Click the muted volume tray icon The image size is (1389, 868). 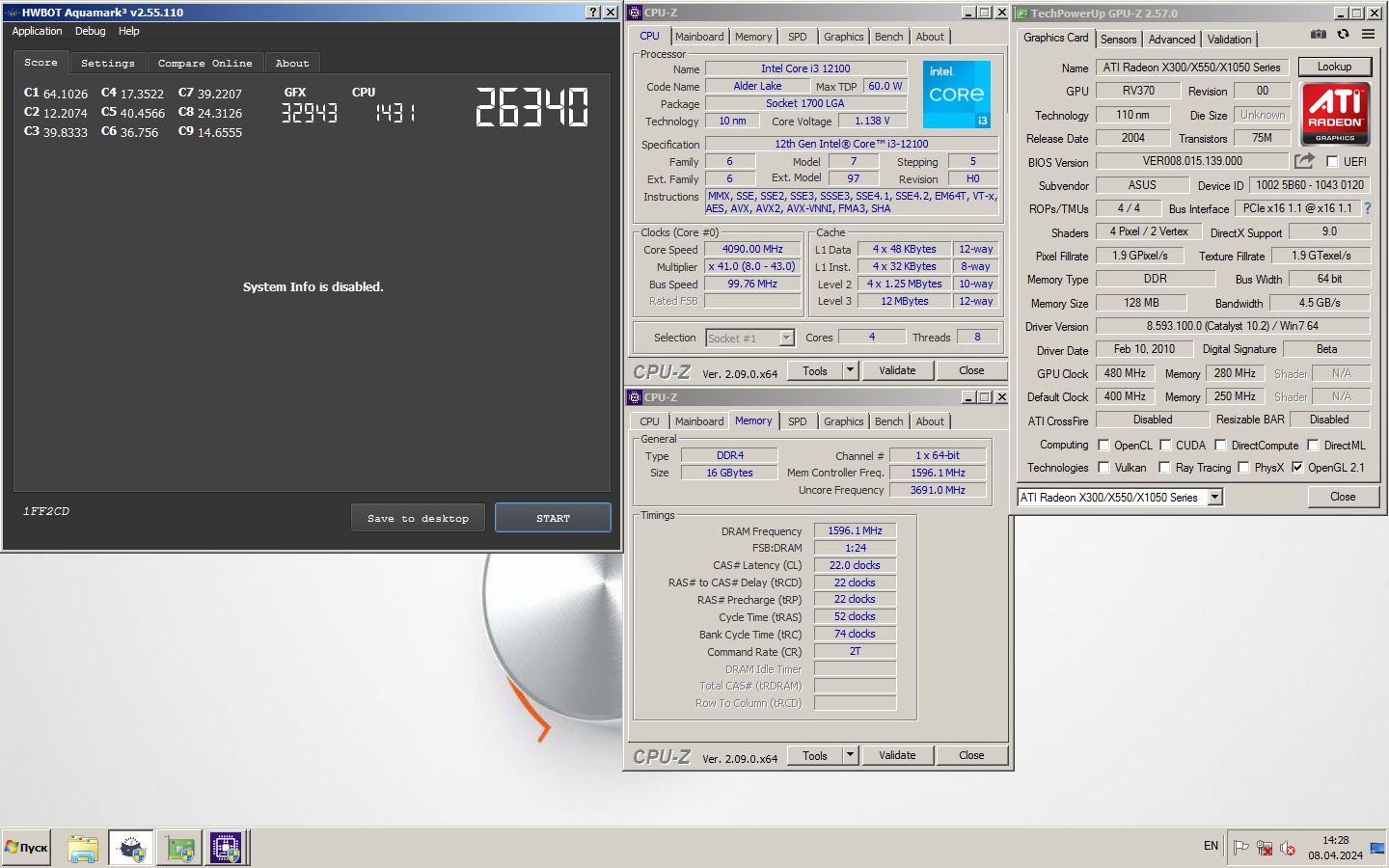click(x=1288, y=848)
